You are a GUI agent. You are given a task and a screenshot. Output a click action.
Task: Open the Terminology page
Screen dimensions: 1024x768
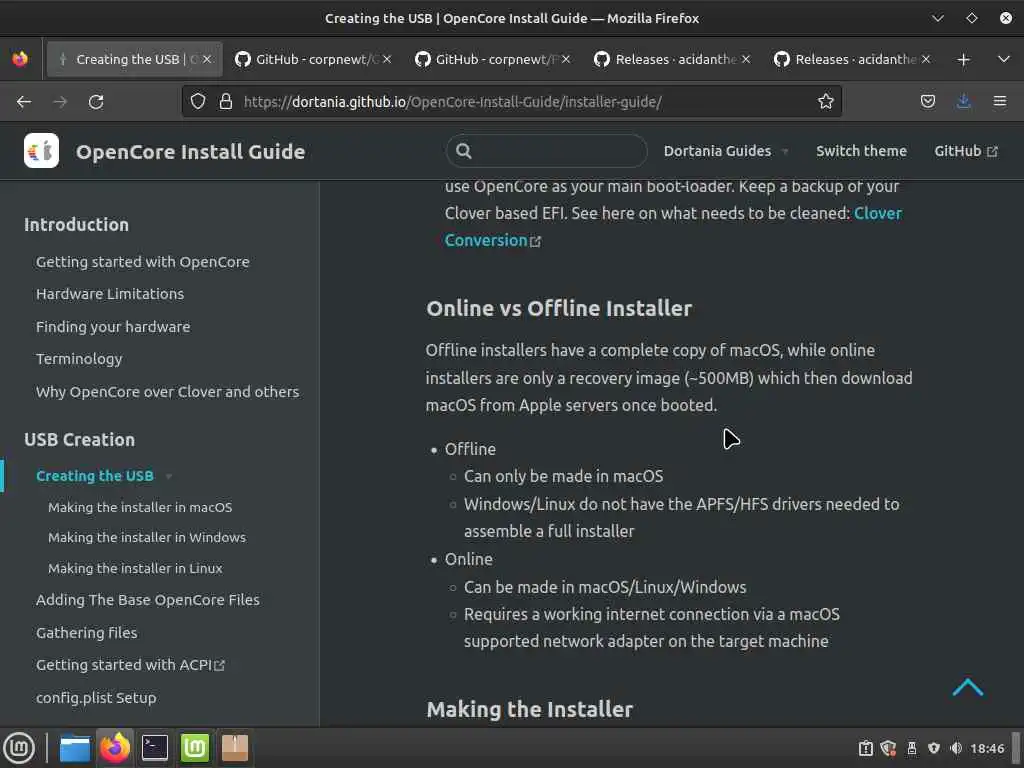click(x=79, y=359)
